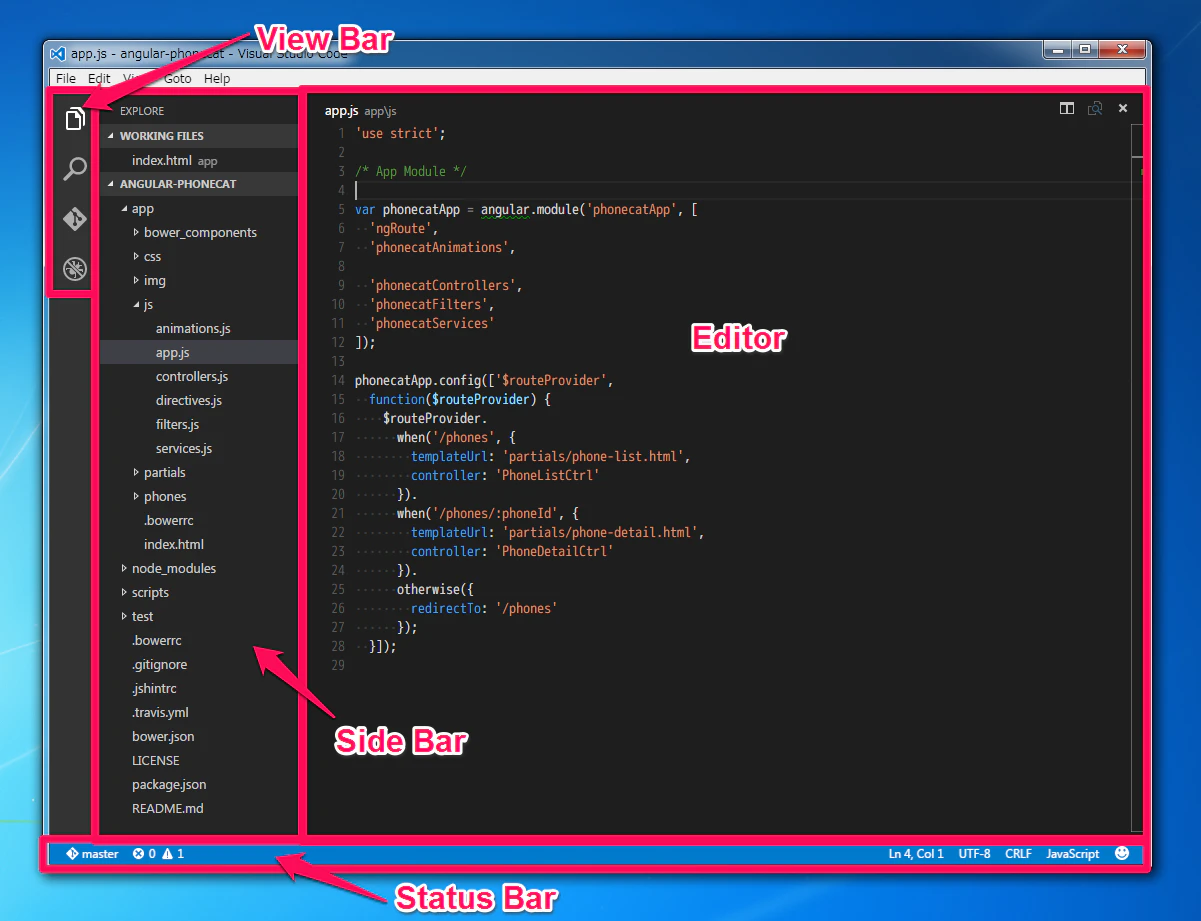Change the JavaScript language mode

point(1073,854)
